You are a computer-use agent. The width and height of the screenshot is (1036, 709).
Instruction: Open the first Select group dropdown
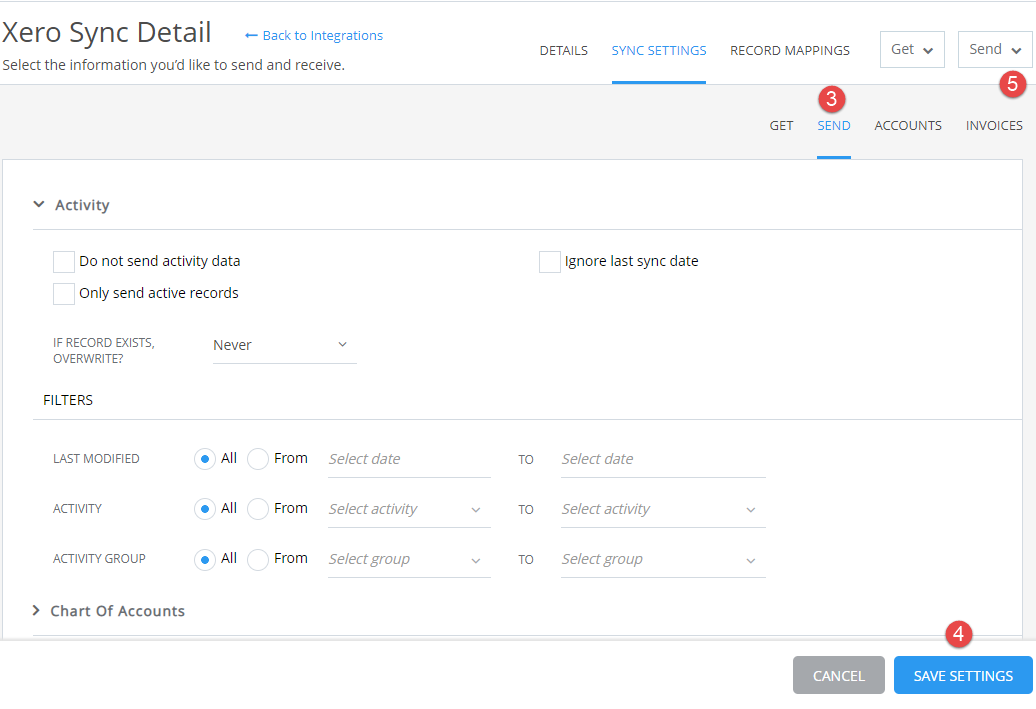(409, 560)
